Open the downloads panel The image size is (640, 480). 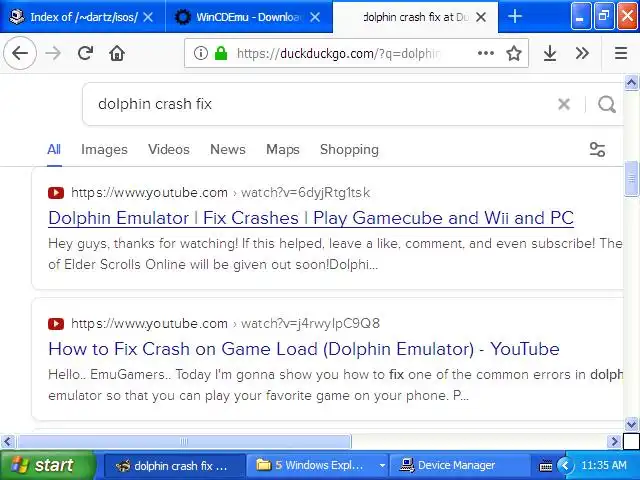[x=550, y=53]
